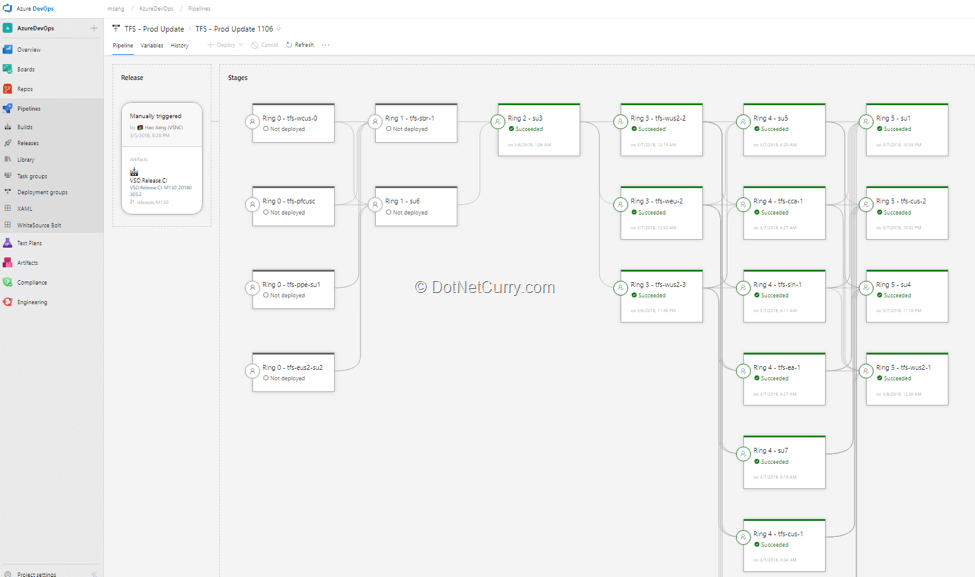This screenshot has height=577, width=975.
Task: Click pre-deployment icon of Ring 0 - tfs-eus2-su2
Action: [x=252, y=371]
